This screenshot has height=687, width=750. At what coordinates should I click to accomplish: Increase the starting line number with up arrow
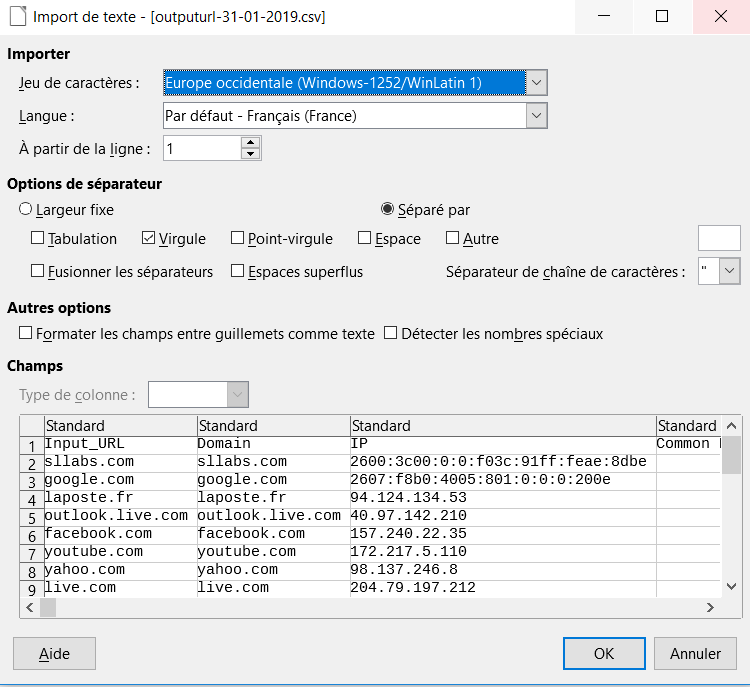[x=250, y=142]
